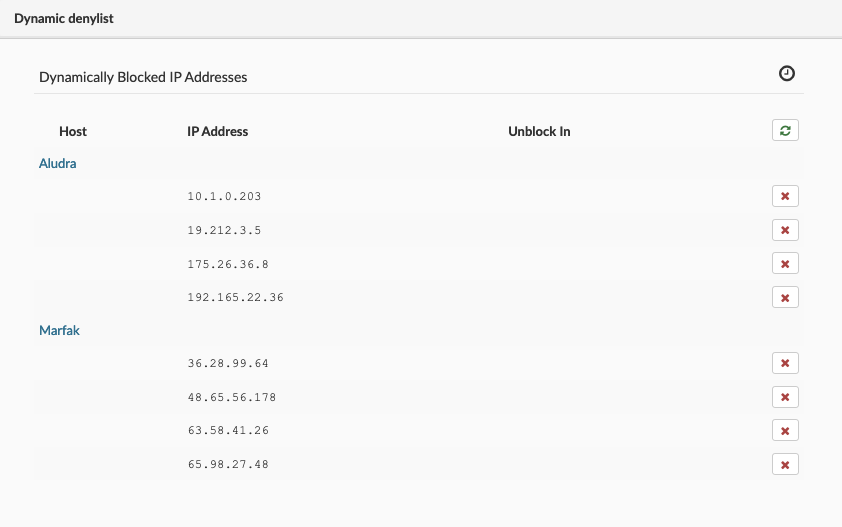Unblock IP address 36.28.99.64
Image resolution: width=842 pixels, height=527 pixels.
(785, 364)
